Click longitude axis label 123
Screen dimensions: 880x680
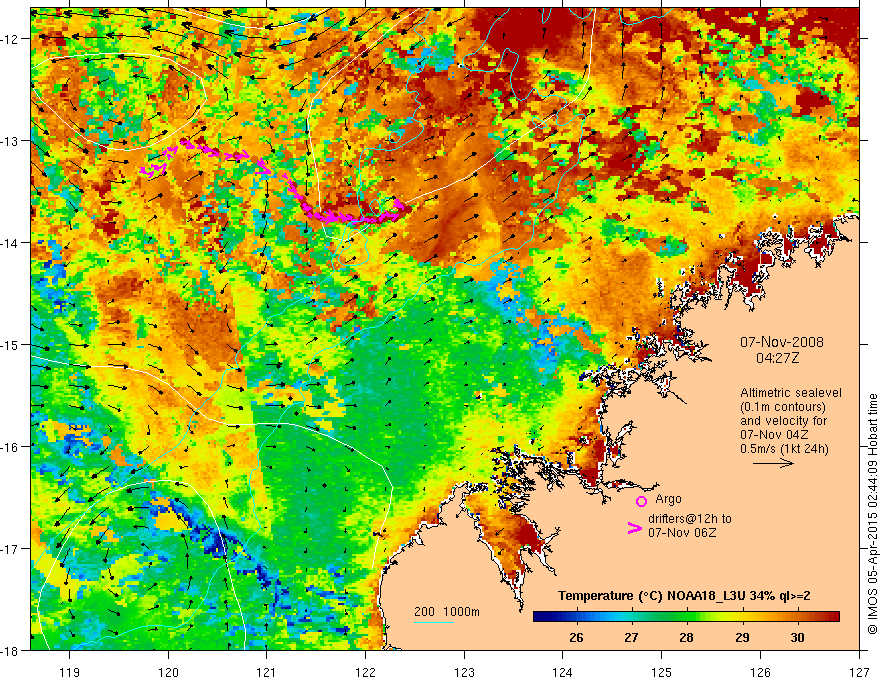click(464, 672)
